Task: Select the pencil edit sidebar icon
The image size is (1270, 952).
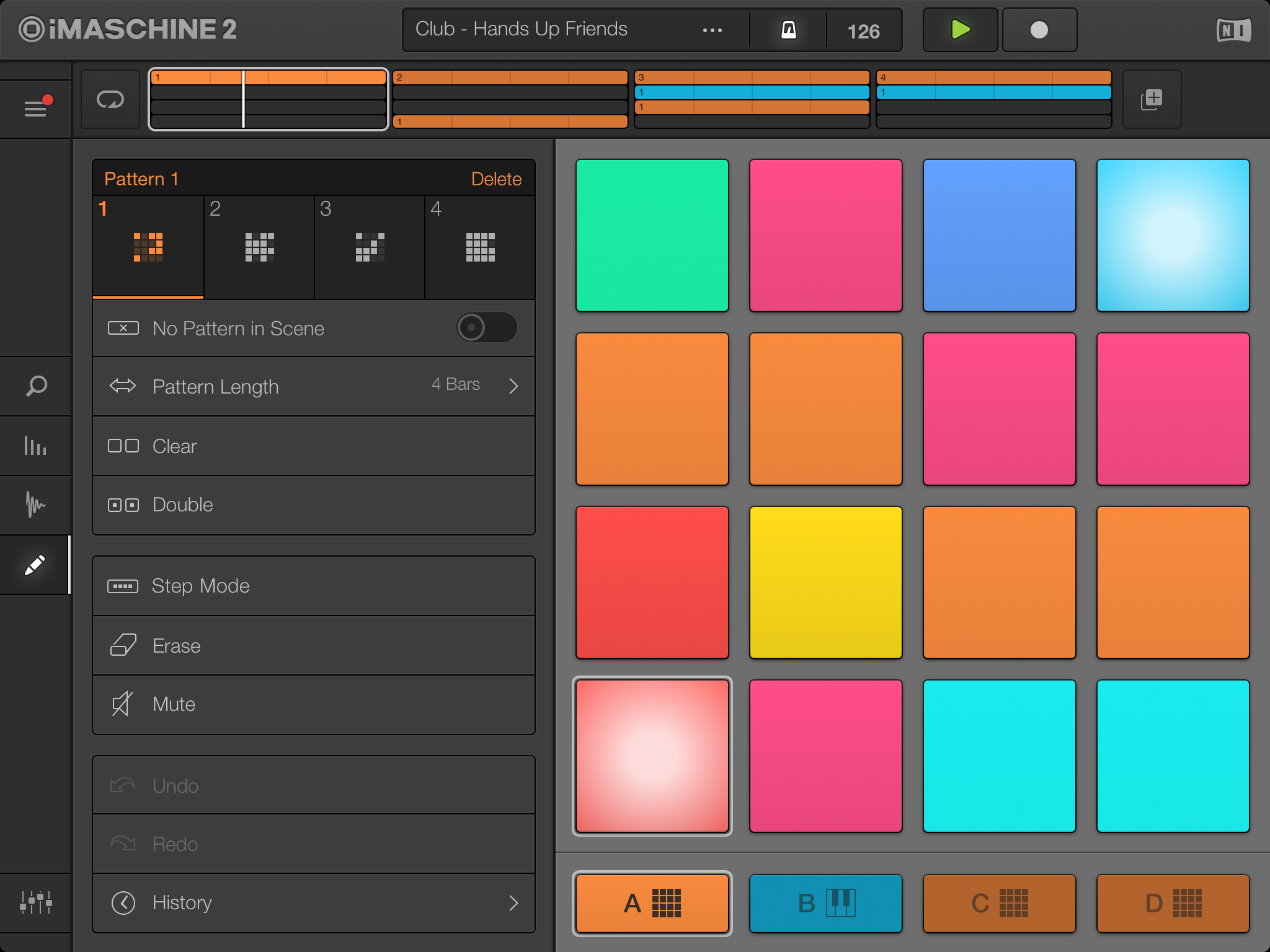Action: click(x=35, y=565)
